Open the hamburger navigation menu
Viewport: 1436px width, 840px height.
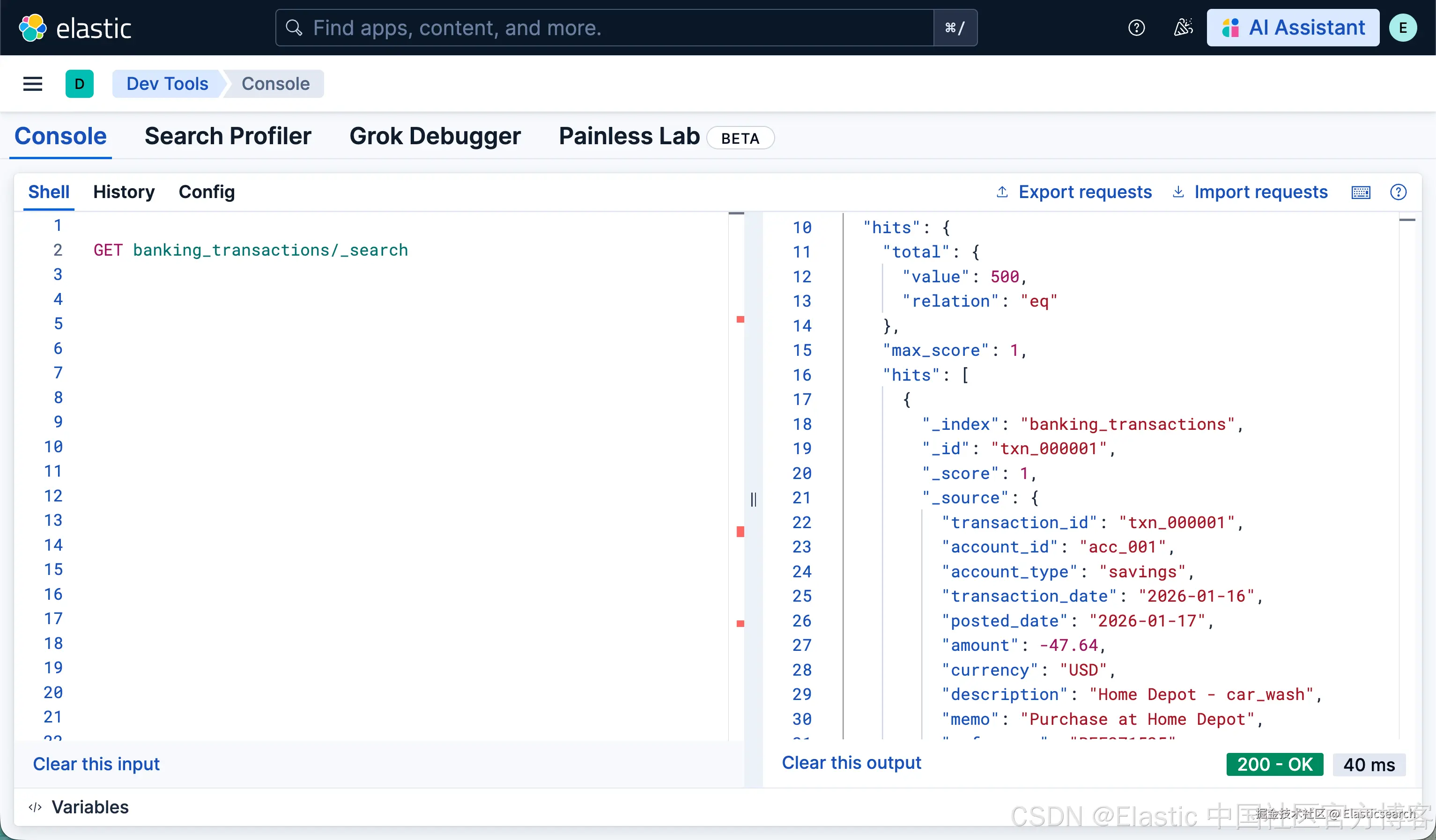click(x=32, y=84)
